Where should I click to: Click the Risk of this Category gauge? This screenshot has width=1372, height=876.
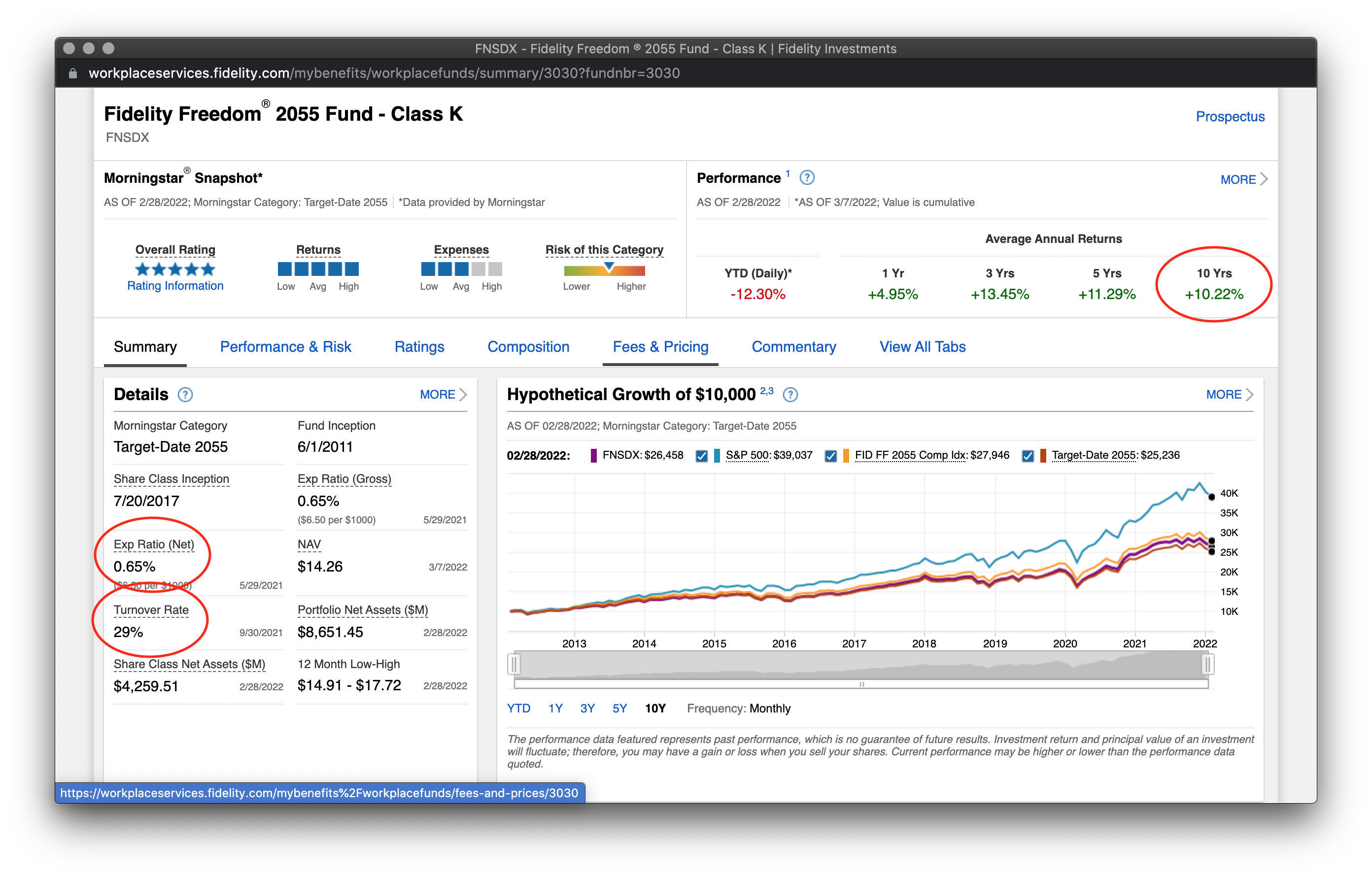click(x=604, y=270)
